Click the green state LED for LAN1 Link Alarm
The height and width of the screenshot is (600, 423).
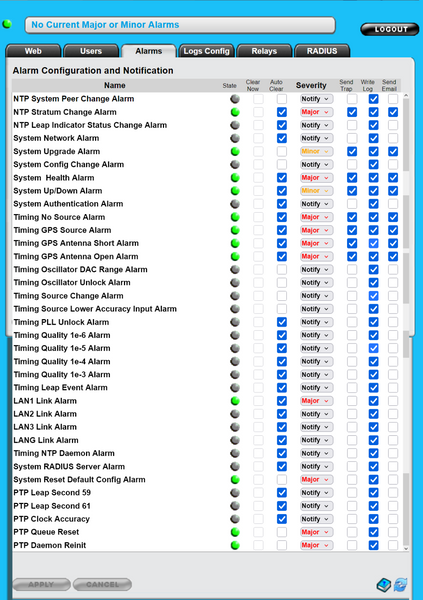[x=235, y=401]
